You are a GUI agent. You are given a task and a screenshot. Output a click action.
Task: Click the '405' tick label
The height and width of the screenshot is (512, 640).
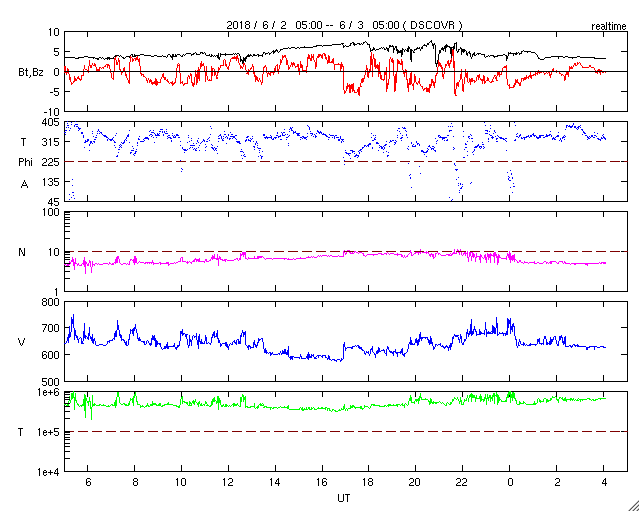52,122
